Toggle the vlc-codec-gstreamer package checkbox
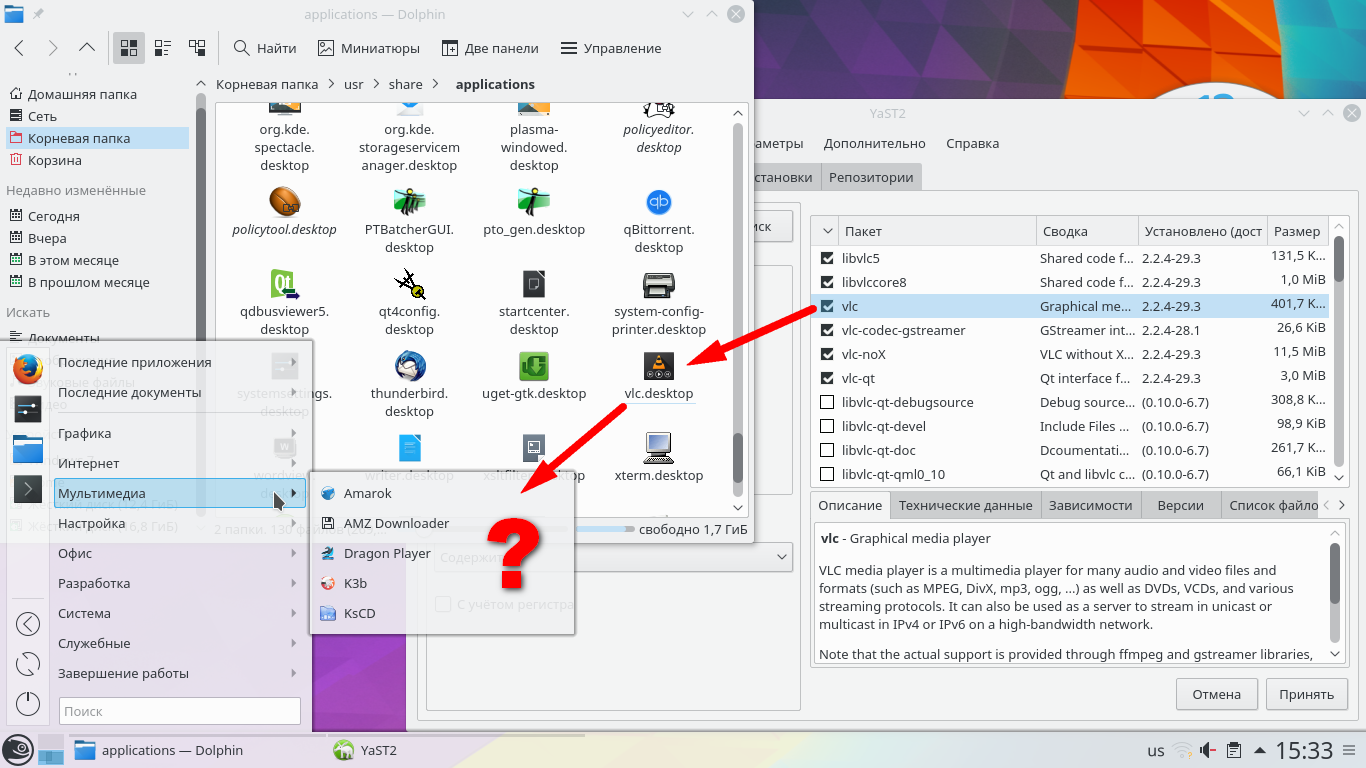 [x=827, y=331]
